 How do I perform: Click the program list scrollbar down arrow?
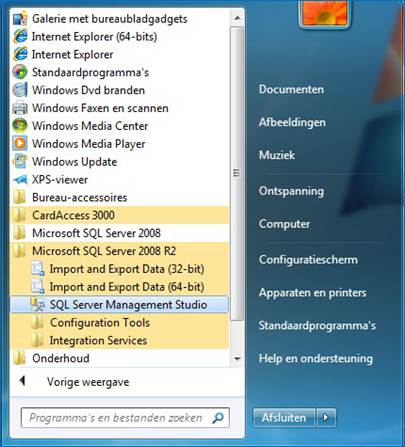pyautogui.click(x=237, y=359)
